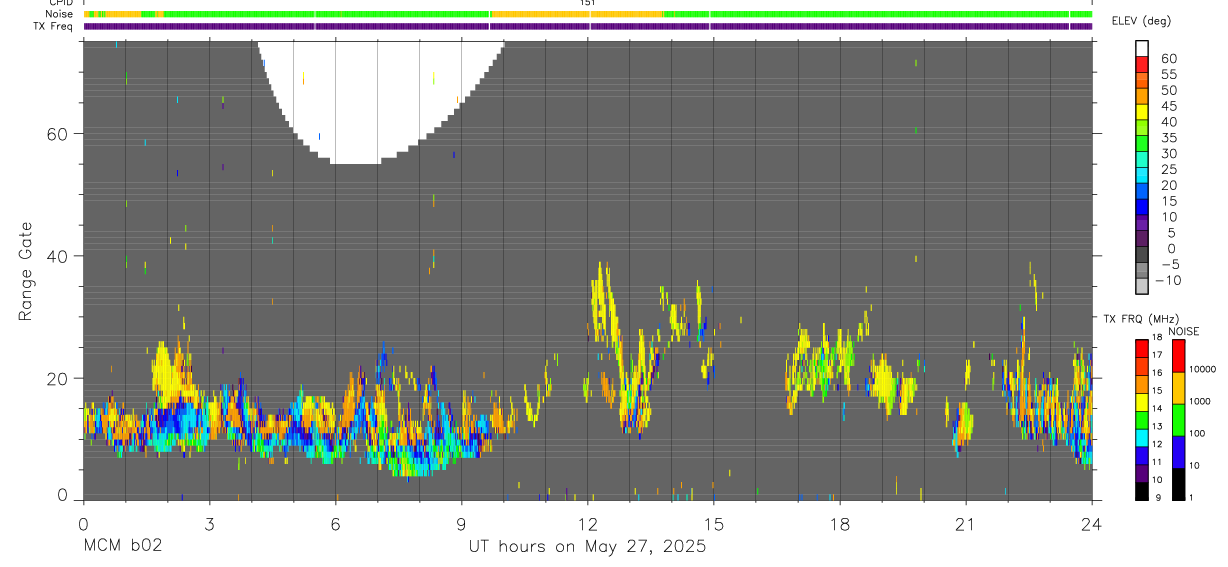
Task: Click the yellow 14–15 MHz TX FRQ swatch
Action: (1141, 402)
